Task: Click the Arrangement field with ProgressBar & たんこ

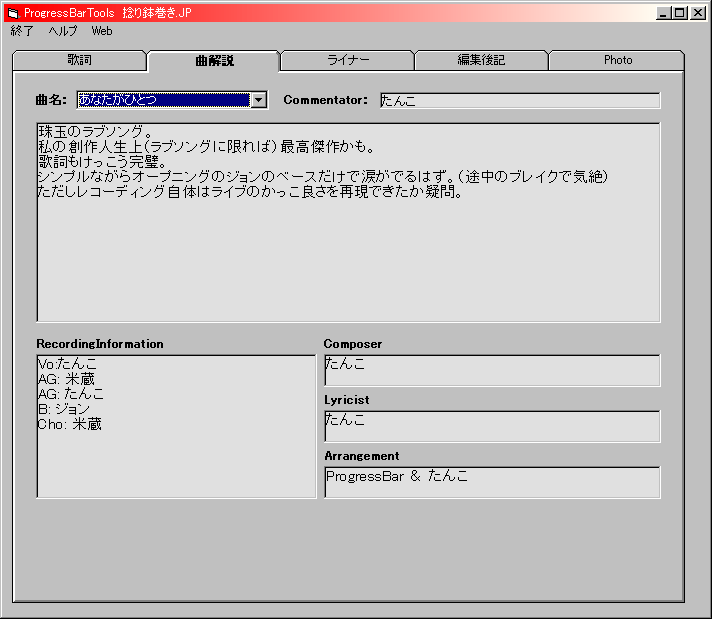Action: [492, 482]
